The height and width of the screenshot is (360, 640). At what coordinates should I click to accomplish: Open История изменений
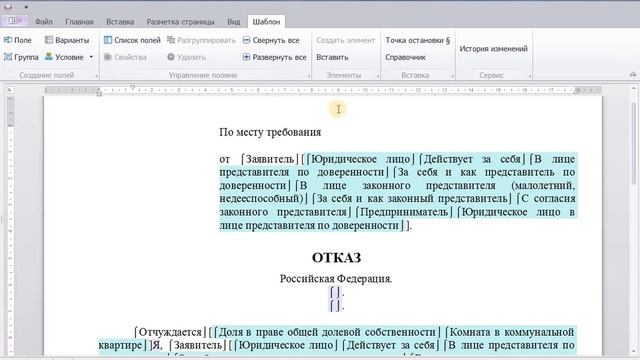493,49
